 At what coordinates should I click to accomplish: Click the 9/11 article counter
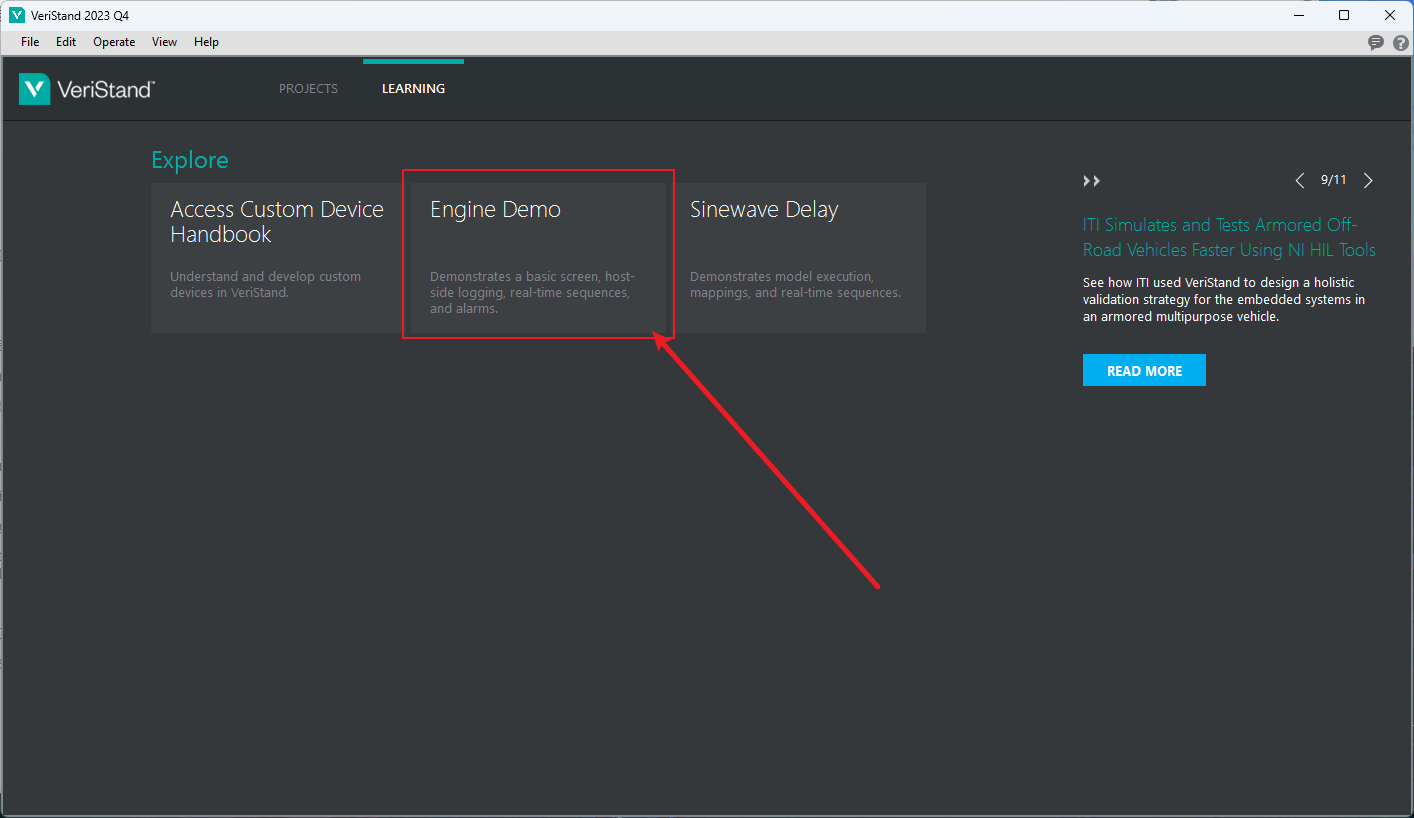coord(1334,180)
